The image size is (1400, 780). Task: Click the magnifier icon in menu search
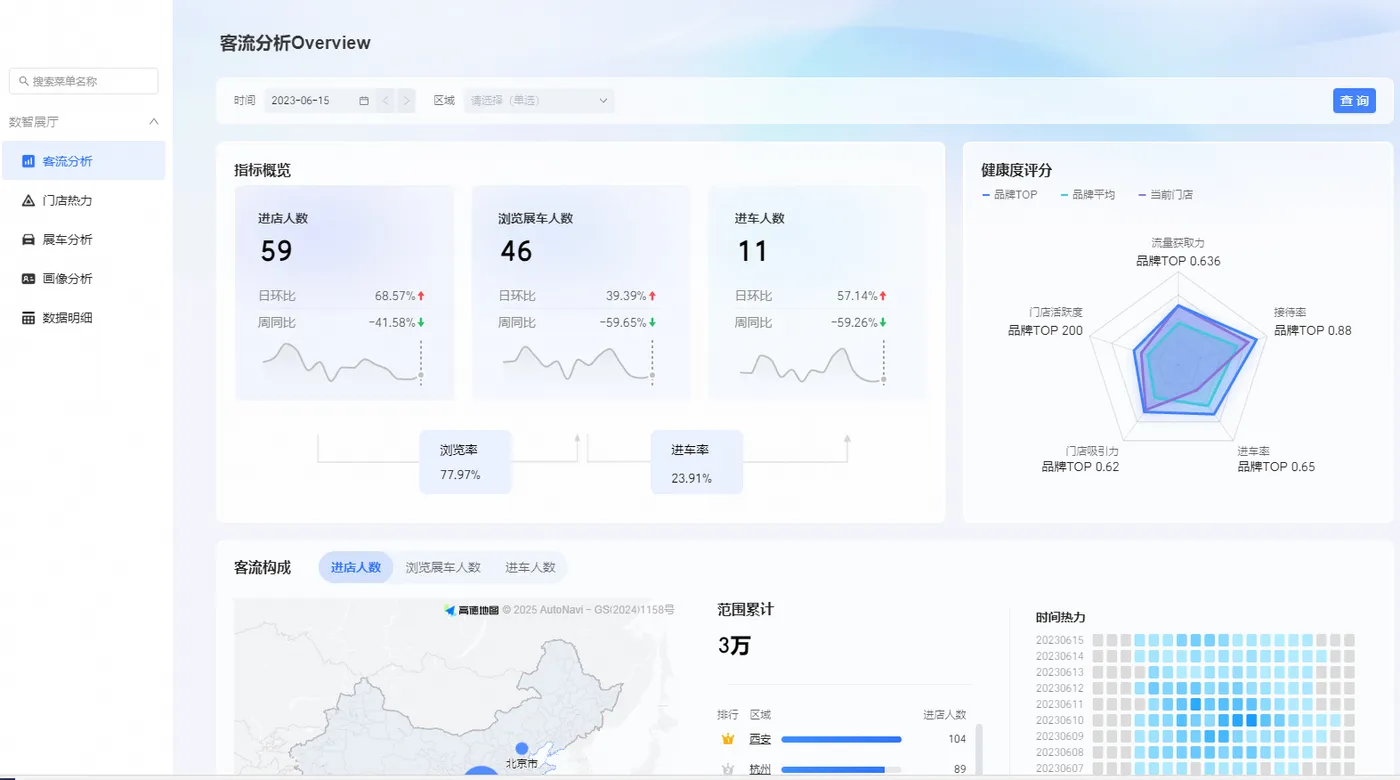pos(24,81)
